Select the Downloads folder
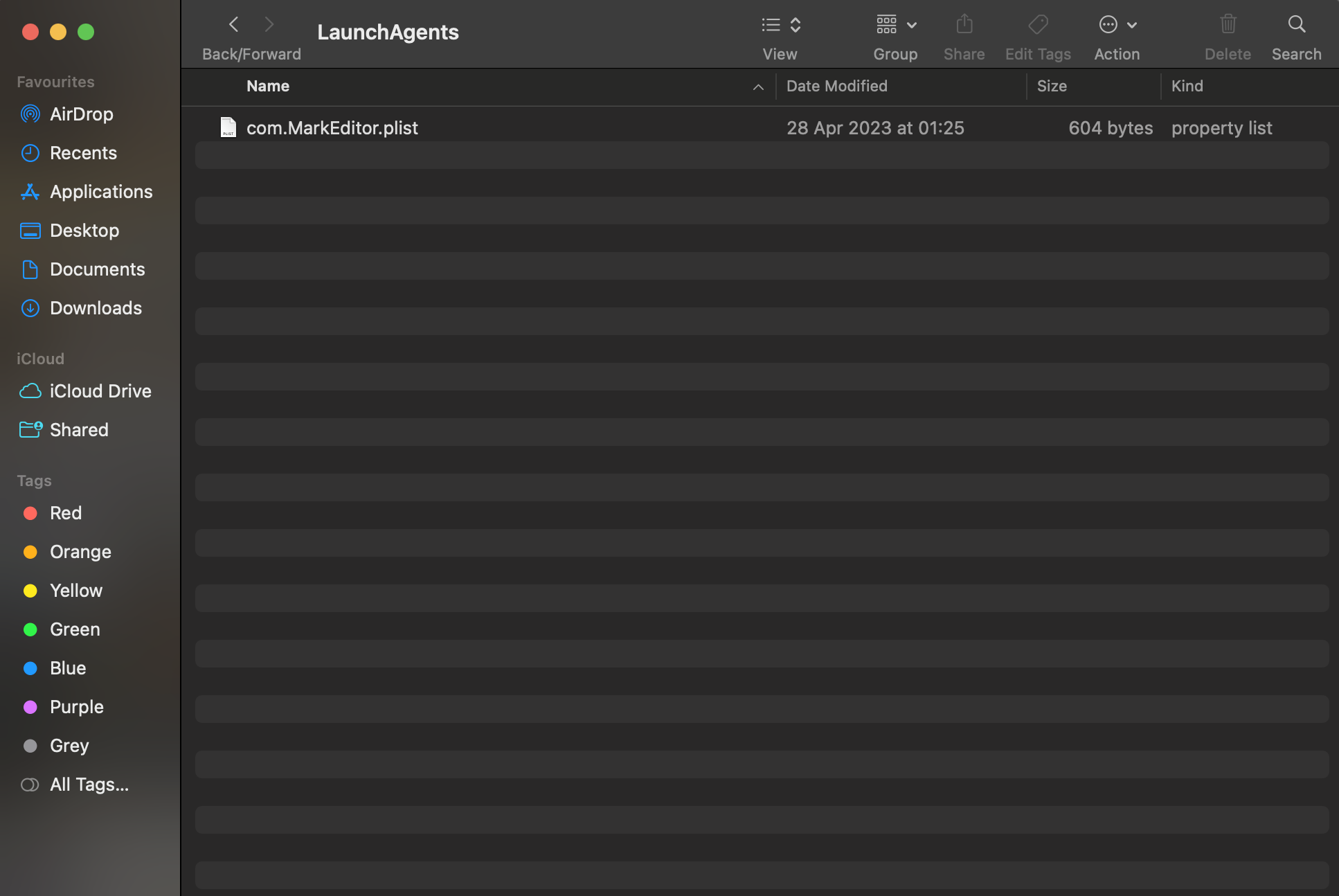Screen dimensions: 1339x896 click(96, 307)
